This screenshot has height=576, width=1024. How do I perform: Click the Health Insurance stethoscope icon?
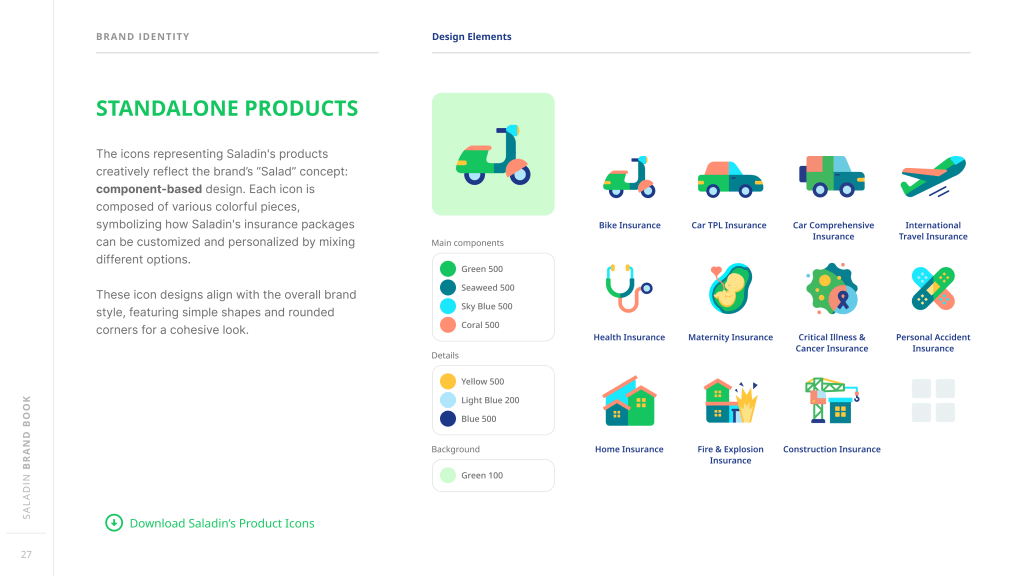[x=628, y=289]
